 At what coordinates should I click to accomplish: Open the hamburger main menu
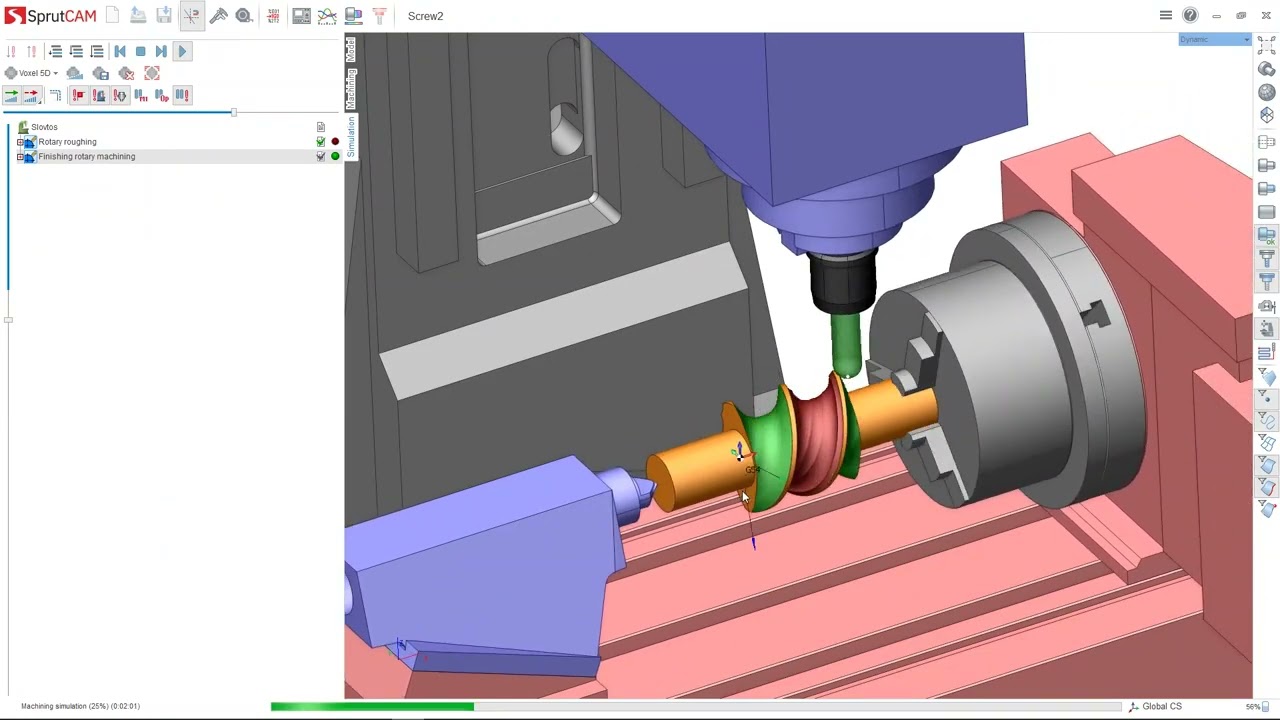[x=1166, y=15]
